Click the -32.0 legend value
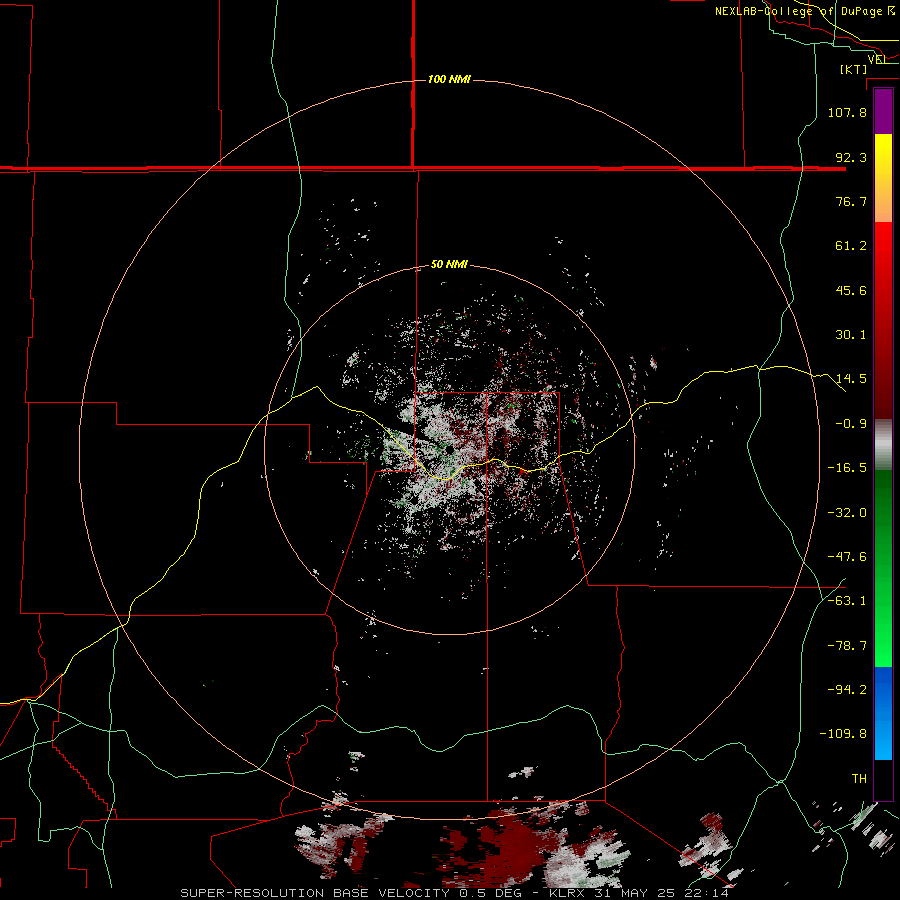The height and width of the screenshot is (900, 900). click(x=847, y=513)
